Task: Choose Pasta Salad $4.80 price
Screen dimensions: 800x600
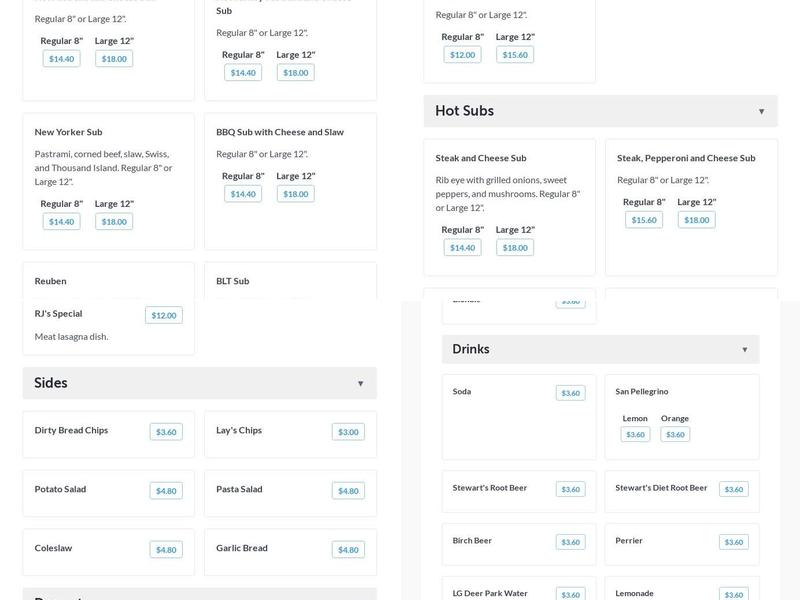Action: tap(348, 491)
